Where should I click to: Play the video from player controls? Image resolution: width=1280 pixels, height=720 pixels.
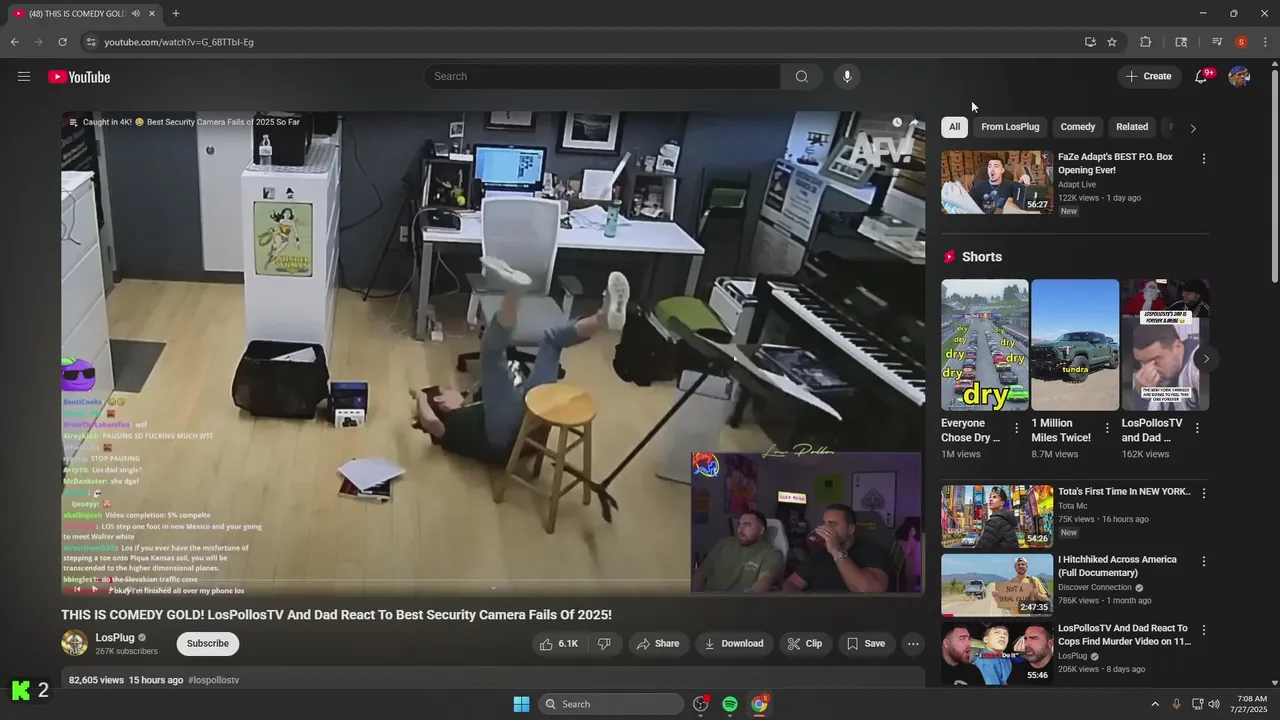[x=95, y=590]
